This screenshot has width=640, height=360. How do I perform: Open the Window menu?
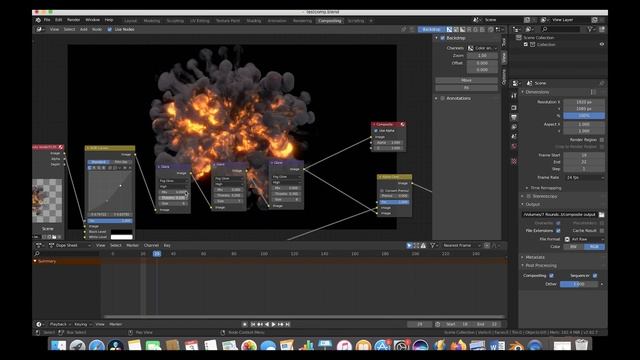coord(92,20)
